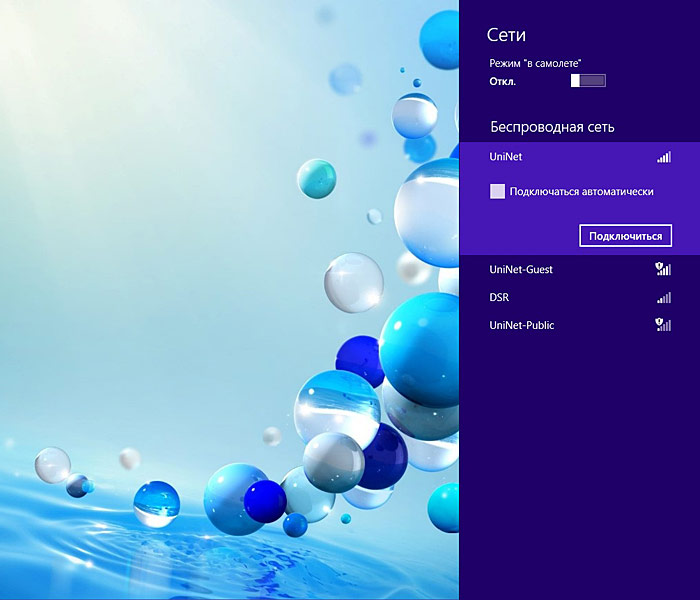
Task: Click the "Подключаться автоматически" label text
Action: 582,192
